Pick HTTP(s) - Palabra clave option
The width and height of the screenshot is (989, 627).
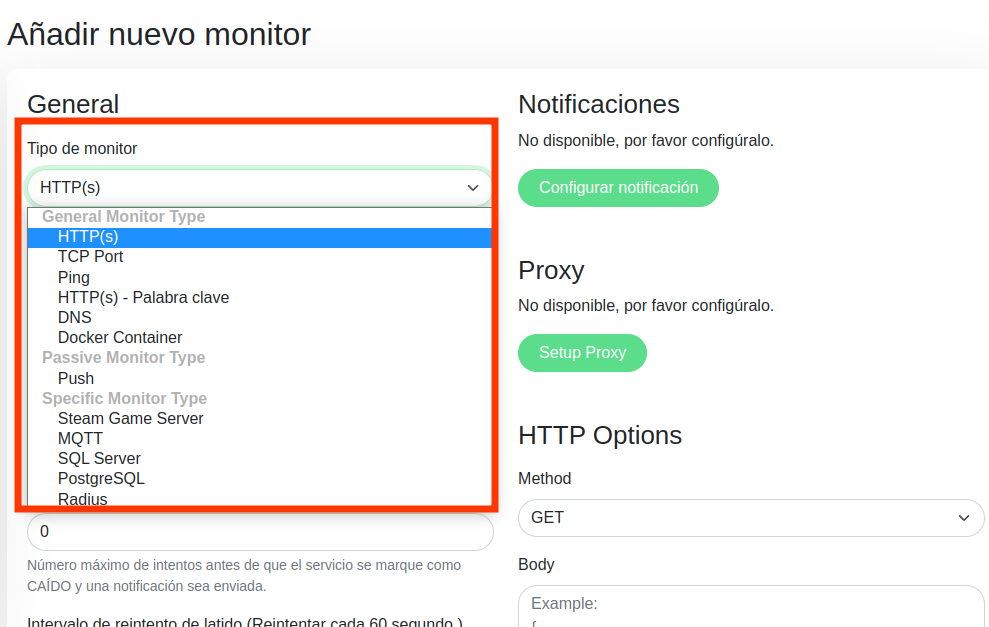pos(143,297)
